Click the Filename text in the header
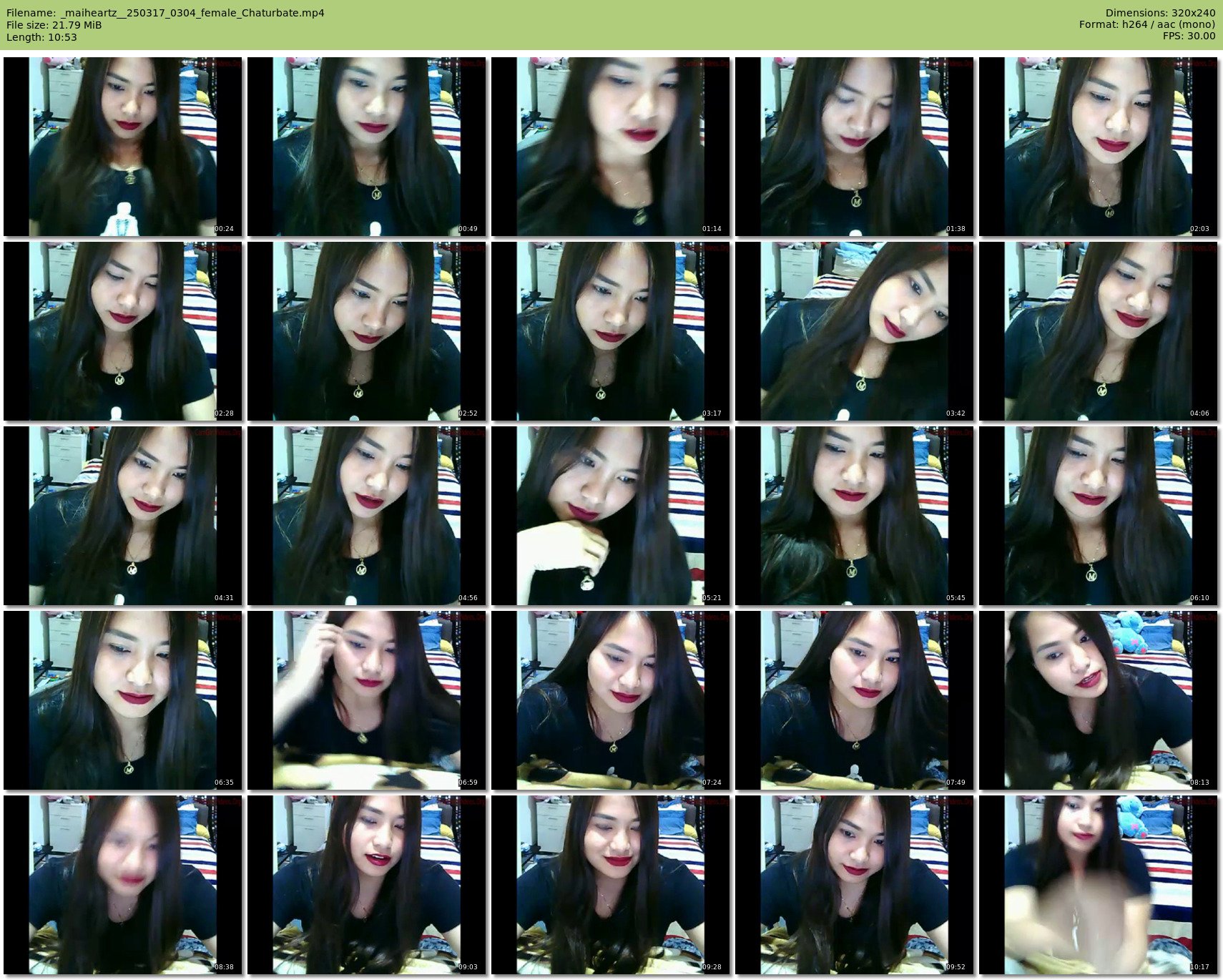Screen dimensions: 1223x980 (165, 13)
